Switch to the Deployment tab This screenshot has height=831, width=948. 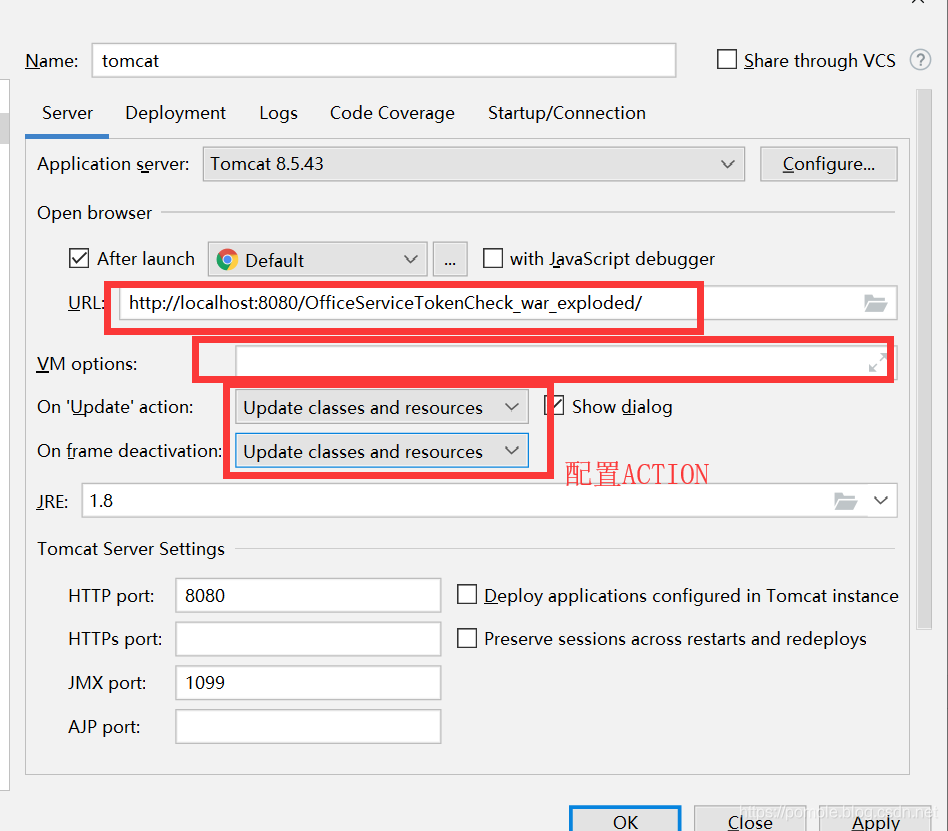(175, 113)
